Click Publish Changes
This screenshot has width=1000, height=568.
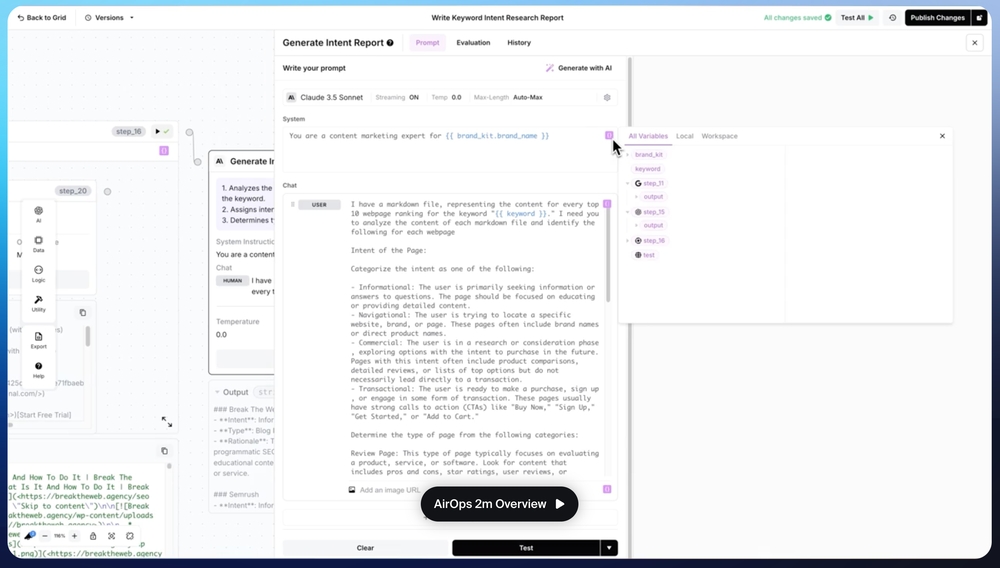(937, 18)
